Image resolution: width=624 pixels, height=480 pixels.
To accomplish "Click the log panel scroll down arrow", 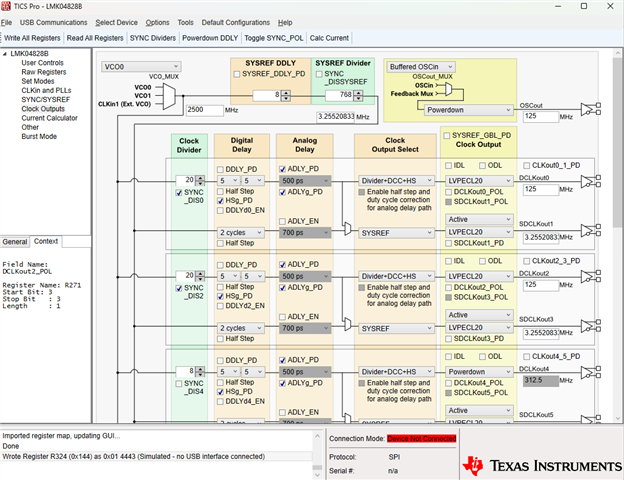I will pyautogui.click(x=317, y=475).
